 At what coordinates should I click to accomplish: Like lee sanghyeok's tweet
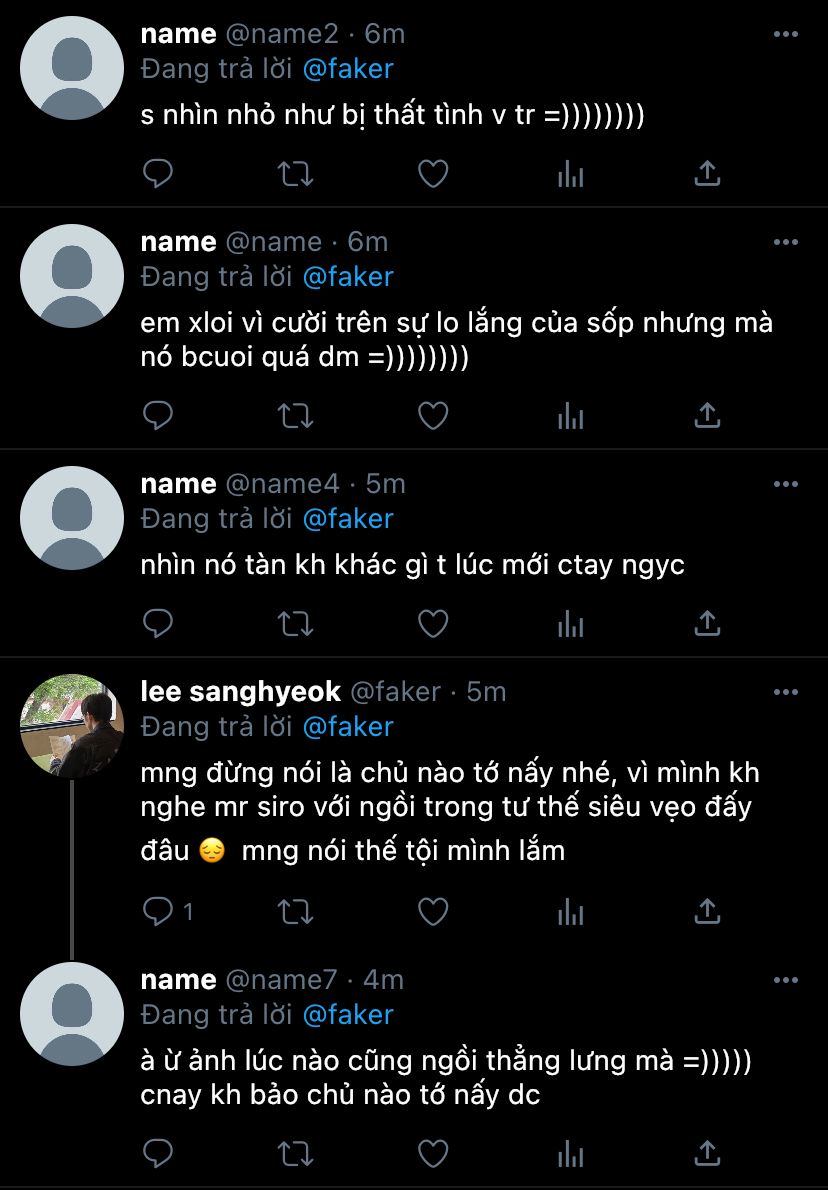point(432,911)
